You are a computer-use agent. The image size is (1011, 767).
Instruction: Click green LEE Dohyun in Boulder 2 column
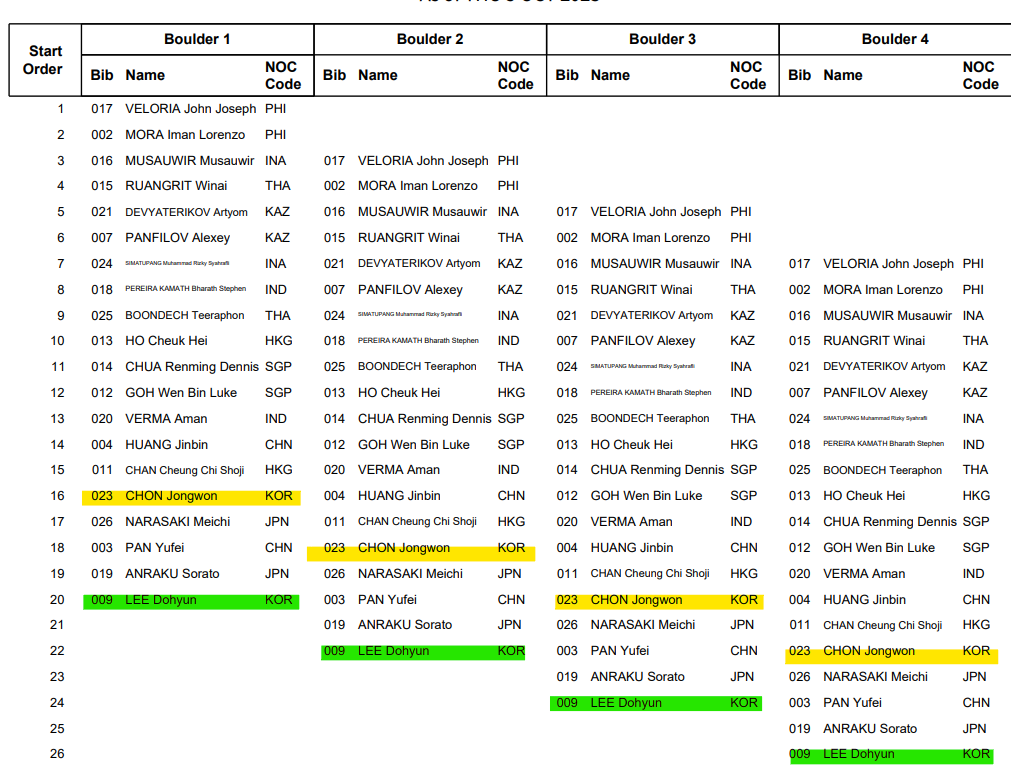pos(393,651)
